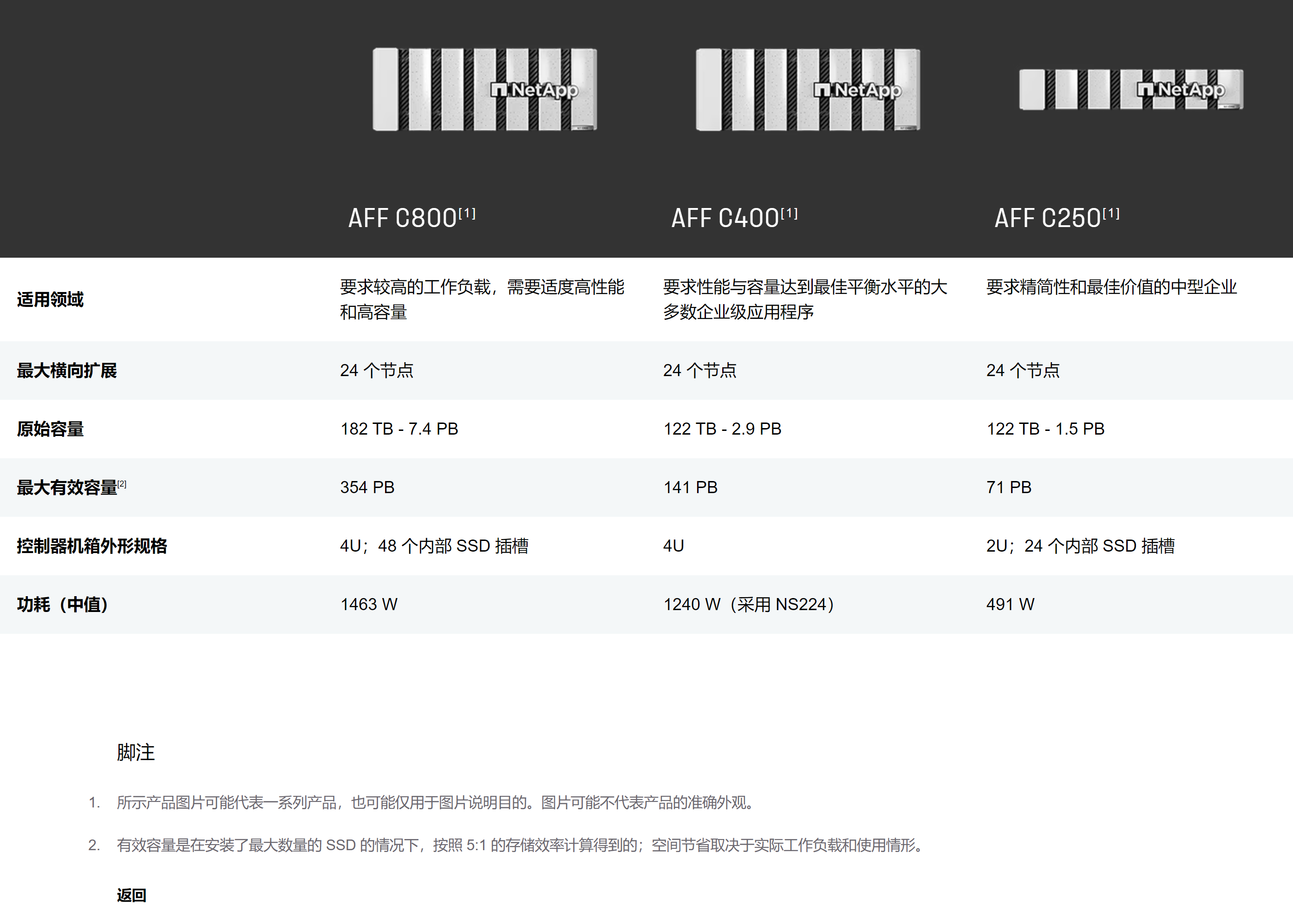This screenshot has height=924, width=1293.
Task: Select the 控制器机箱外形规格 row label
Action: point(91,546)
